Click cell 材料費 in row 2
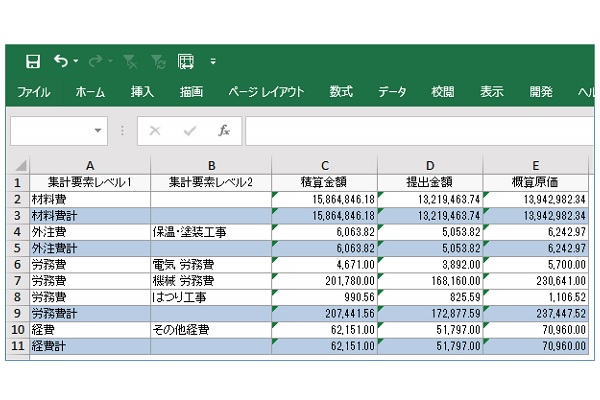The image size is (600, 400). click(90, 199)
